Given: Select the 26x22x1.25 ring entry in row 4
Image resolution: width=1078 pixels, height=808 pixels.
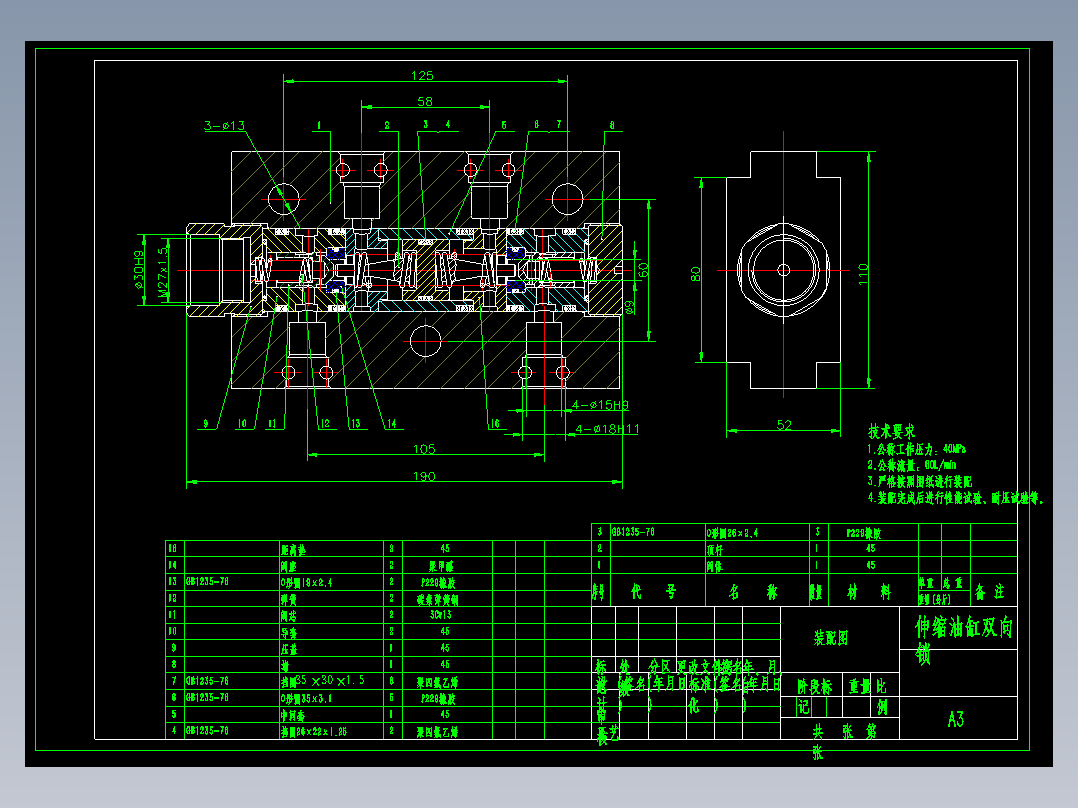Looking at the screenshot, I should tap(314, 732).
